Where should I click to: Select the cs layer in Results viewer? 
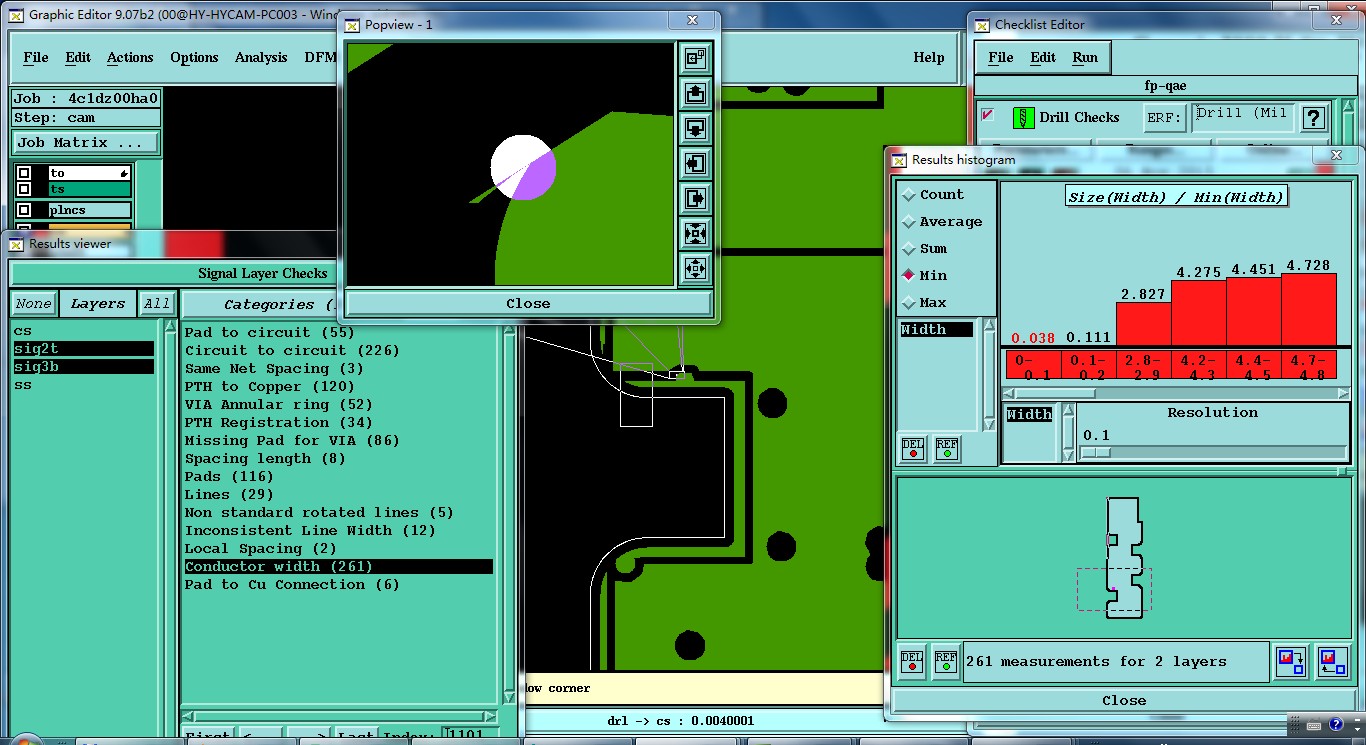[x=83, y=330]
